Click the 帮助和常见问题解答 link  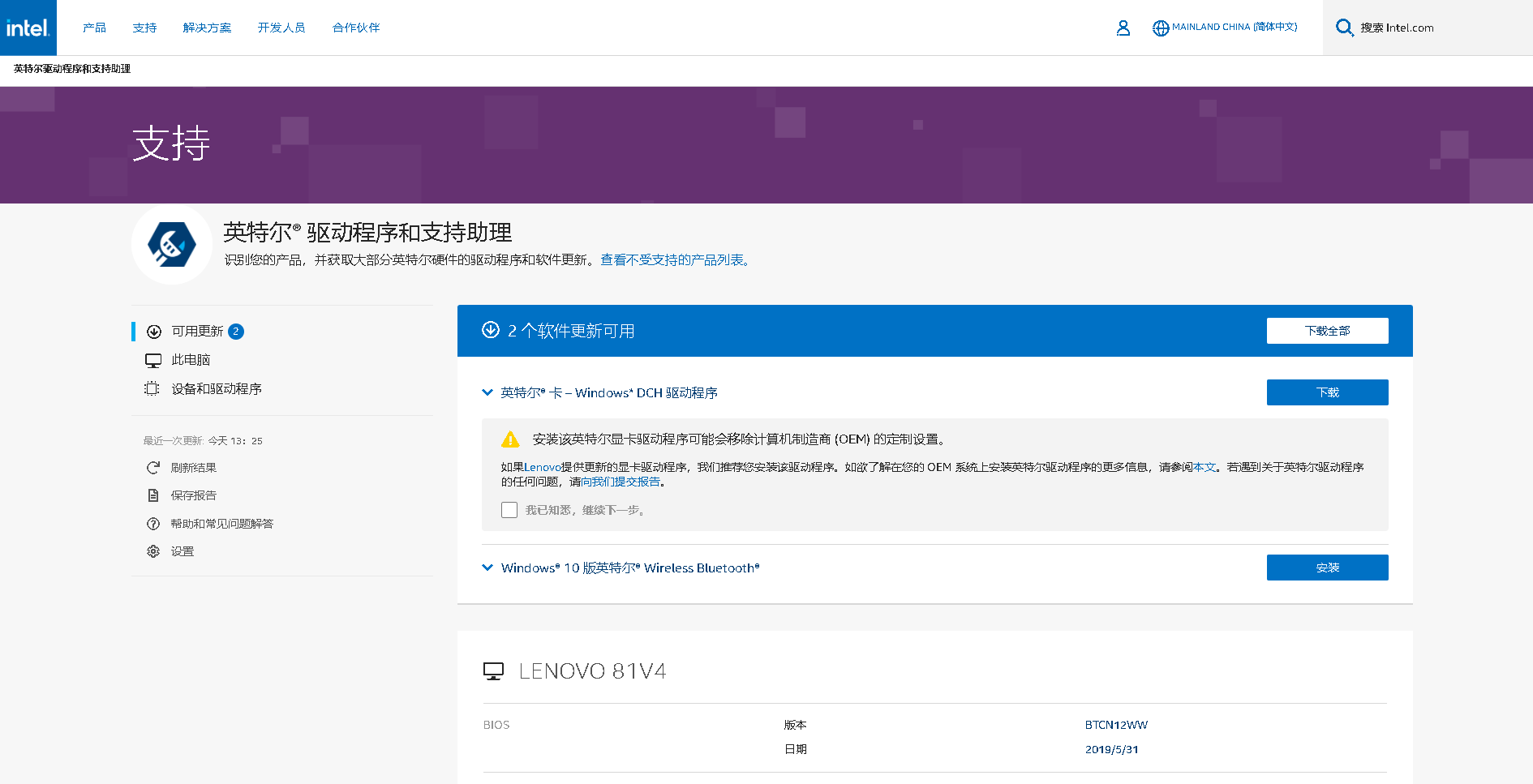[x=222, y=524]
